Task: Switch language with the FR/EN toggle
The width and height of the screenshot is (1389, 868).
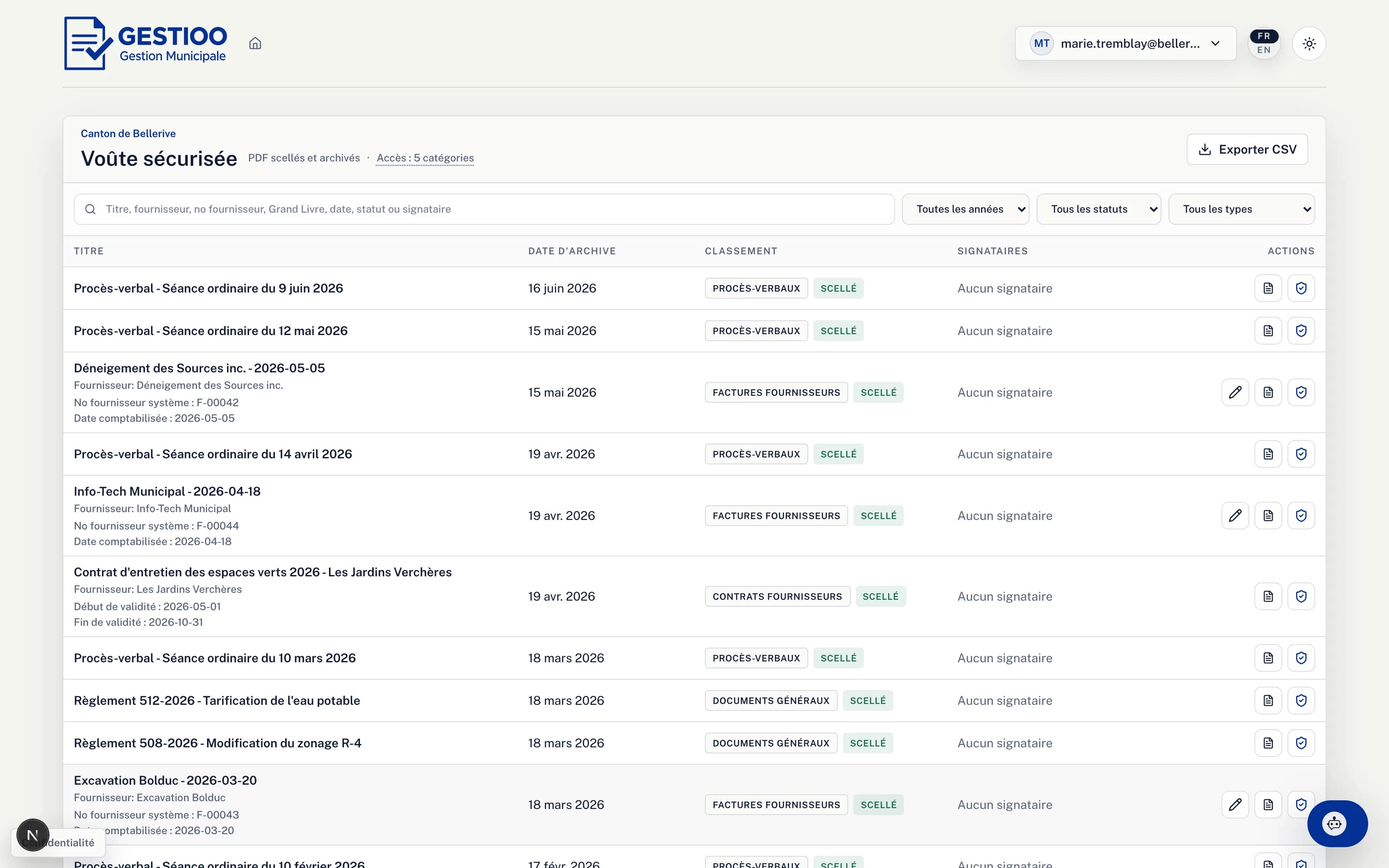Action: tap(1264, 44)
